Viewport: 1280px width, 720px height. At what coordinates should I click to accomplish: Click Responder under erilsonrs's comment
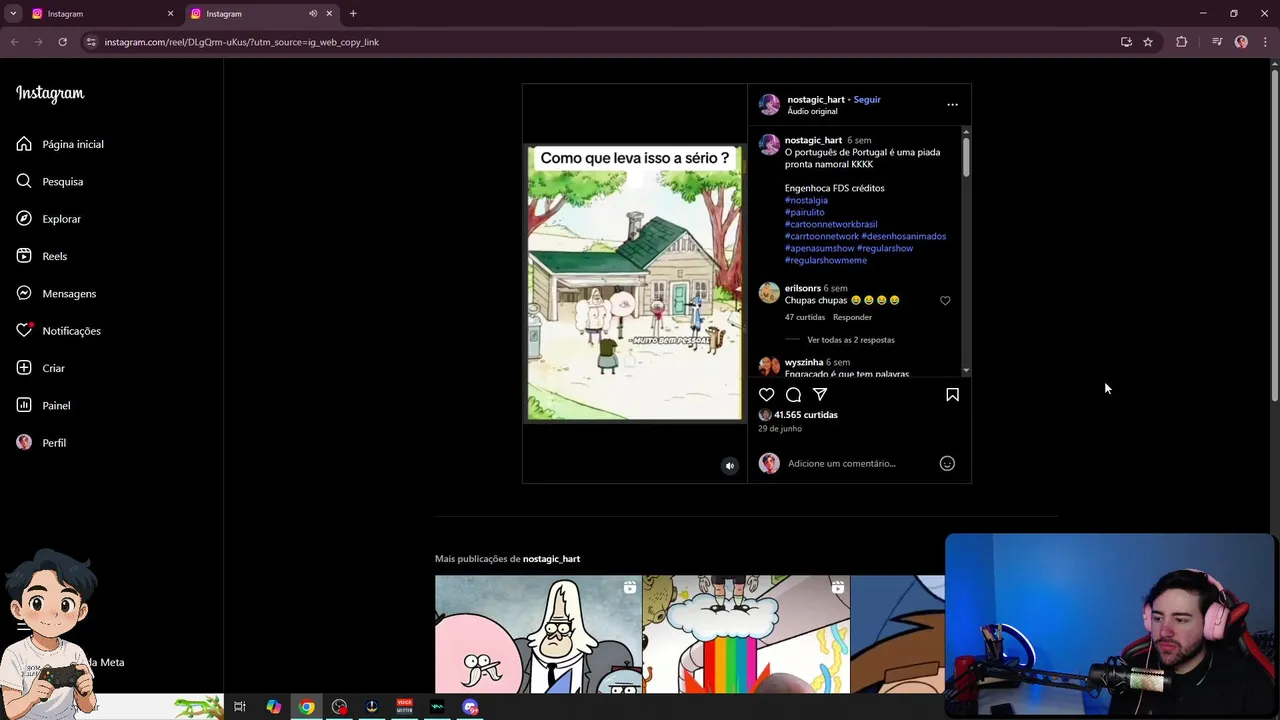[x=852, y=317]
